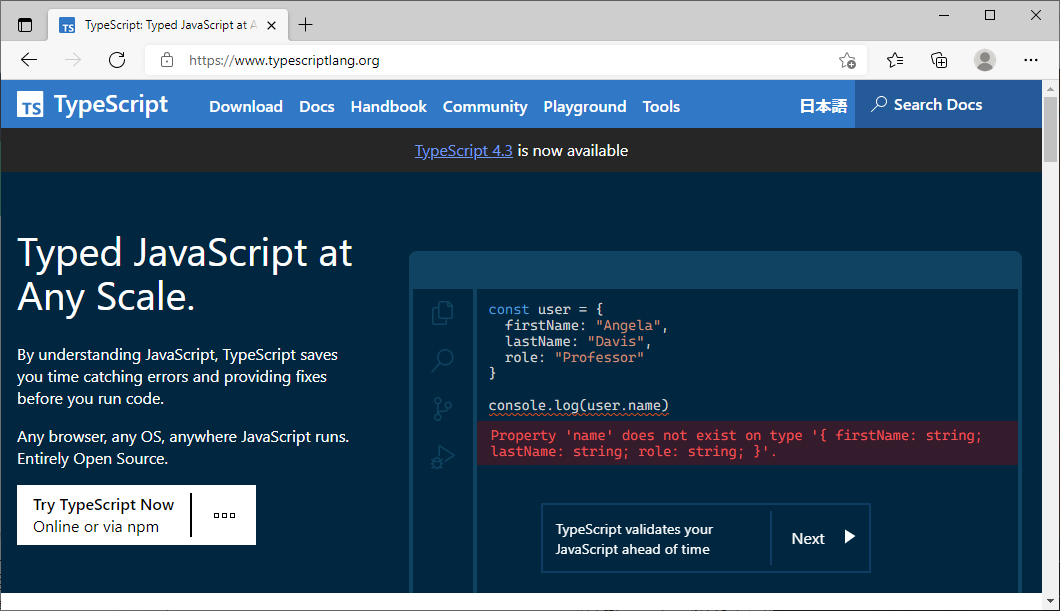Maximize the browser window

click(990, 15)
